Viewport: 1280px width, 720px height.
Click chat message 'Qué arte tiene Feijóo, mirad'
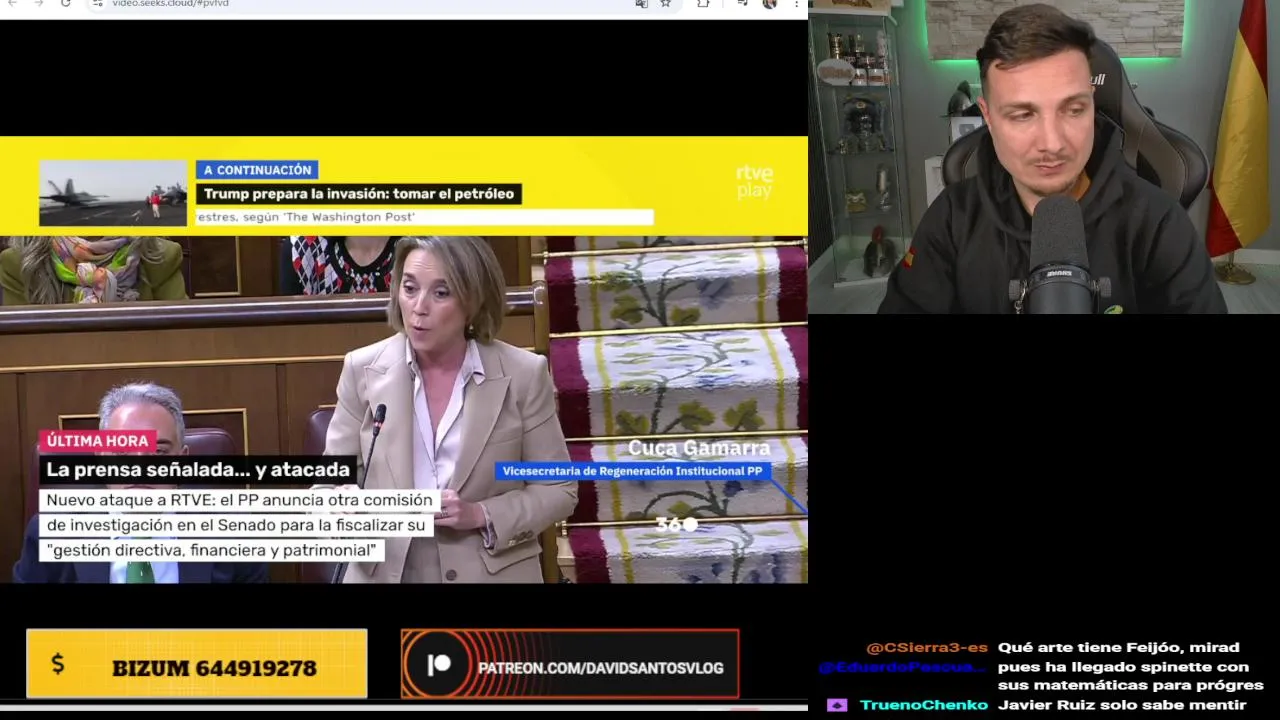pyautogui.click(x=1118, y=647)
